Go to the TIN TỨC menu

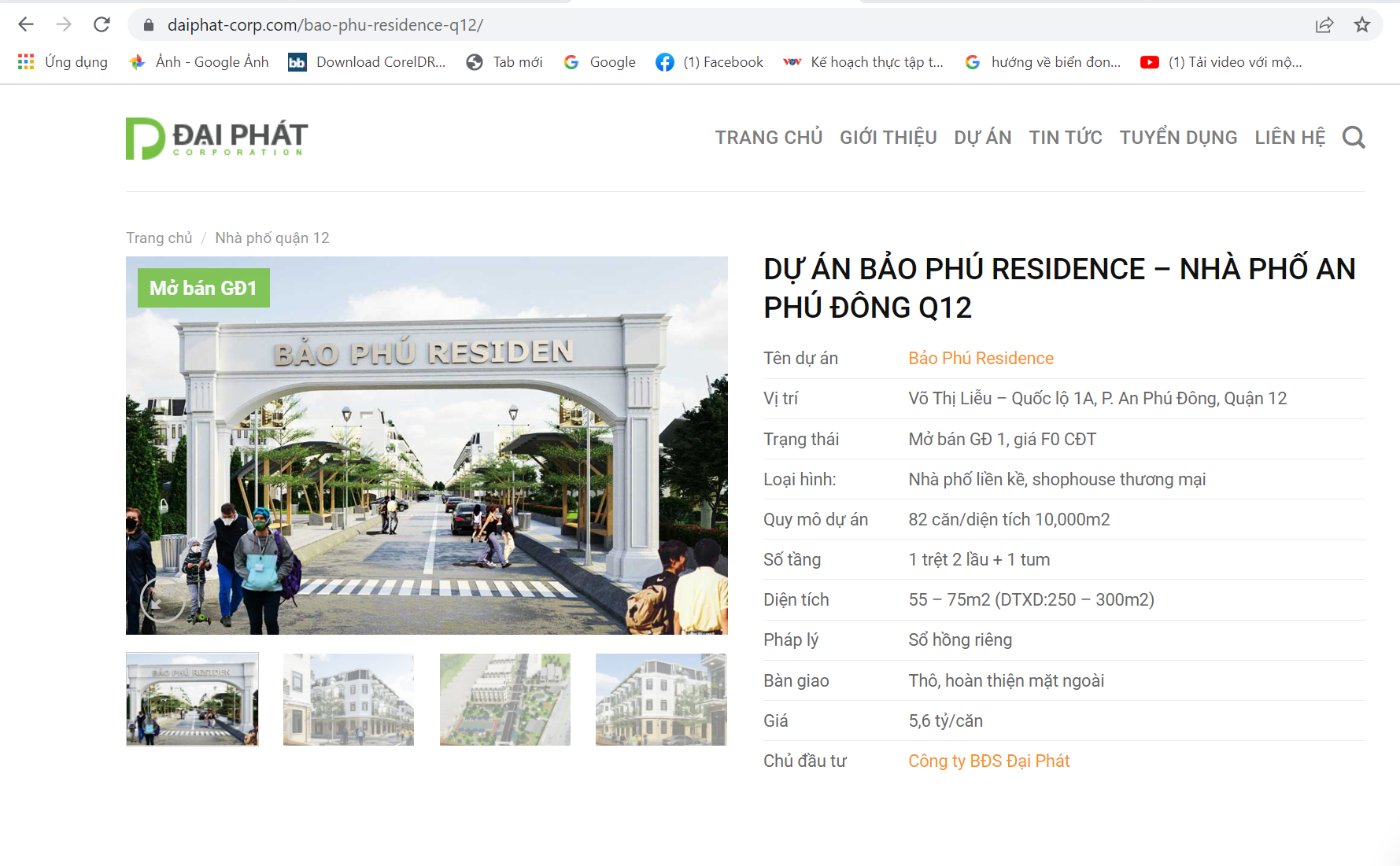1065,138
